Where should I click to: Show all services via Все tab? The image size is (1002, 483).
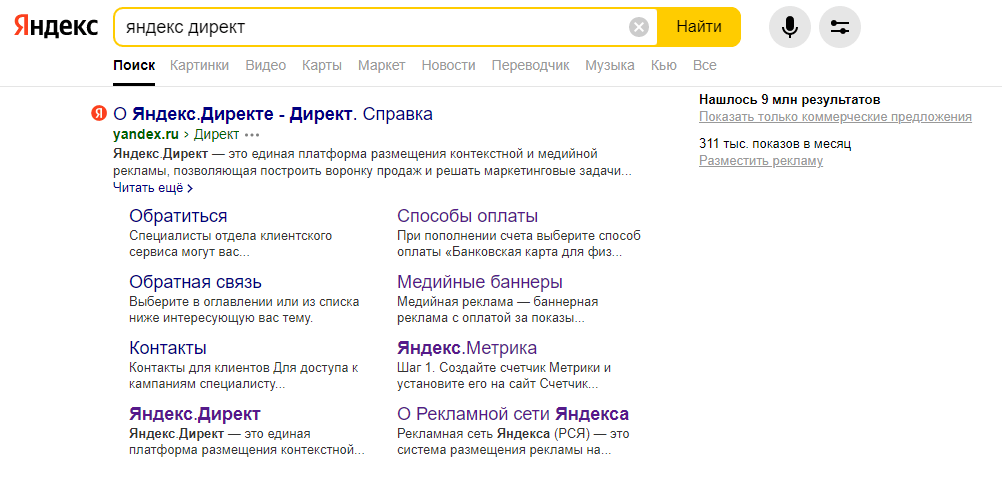click(705, 65)
